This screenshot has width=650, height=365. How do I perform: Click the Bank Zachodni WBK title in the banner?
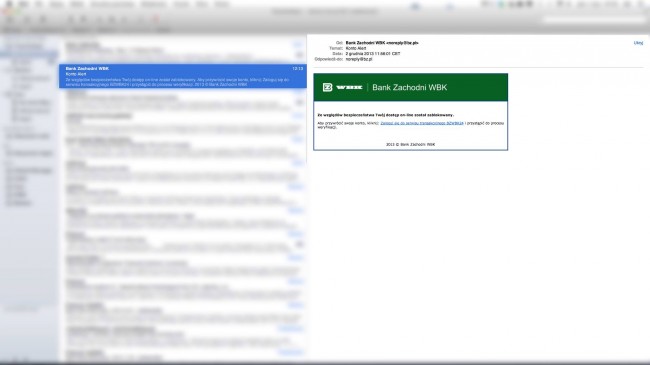coord(410,87)
